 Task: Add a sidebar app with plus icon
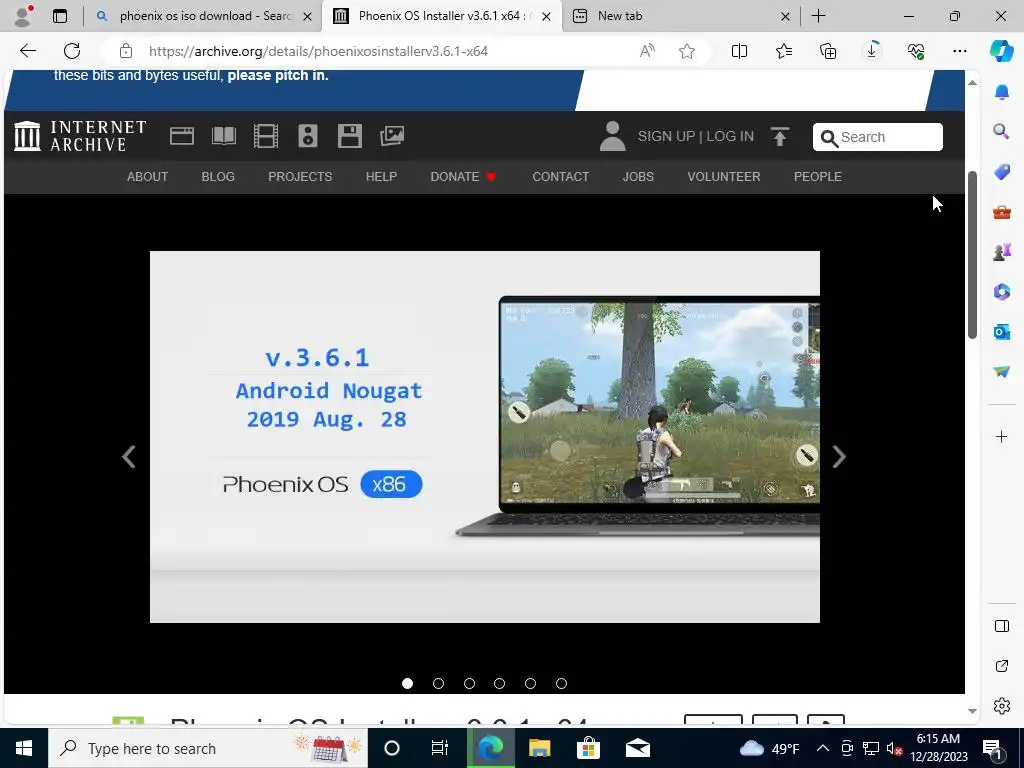[1002, 436]
